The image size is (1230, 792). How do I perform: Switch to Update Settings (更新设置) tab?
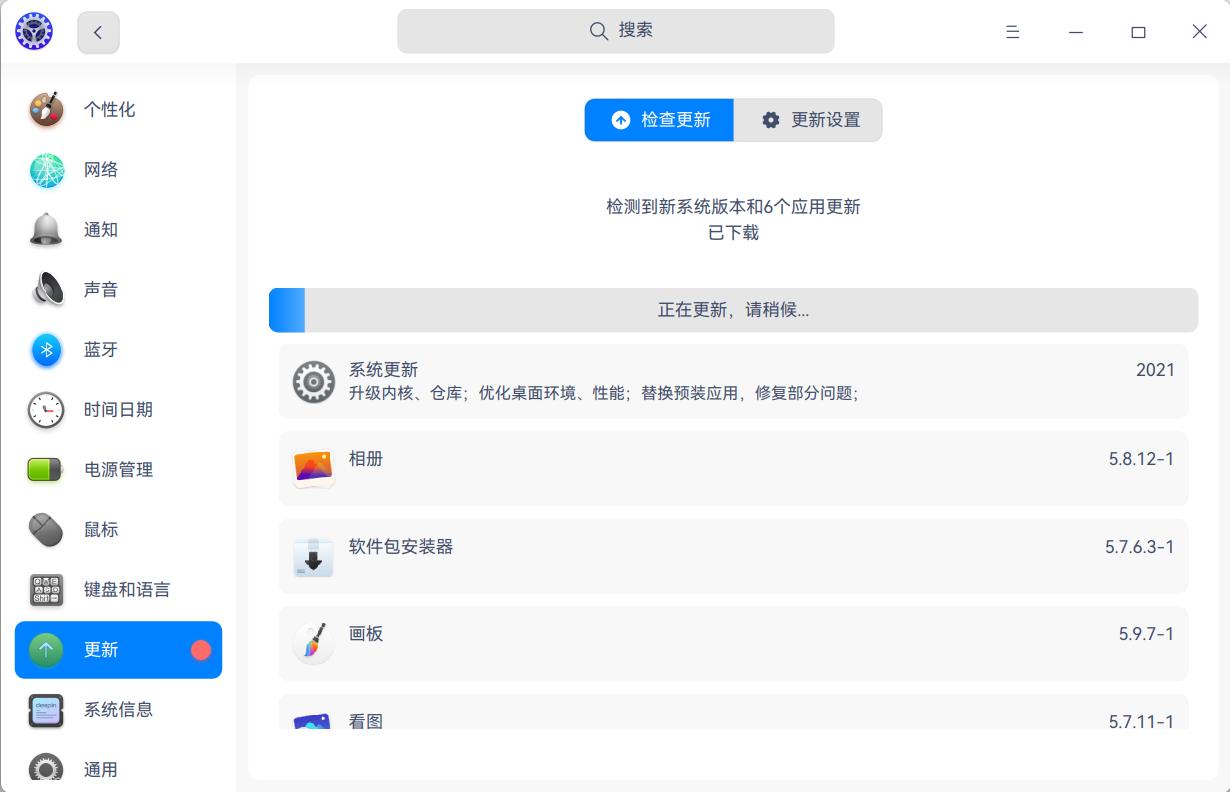pyautogui.click(x=808, y=120)
